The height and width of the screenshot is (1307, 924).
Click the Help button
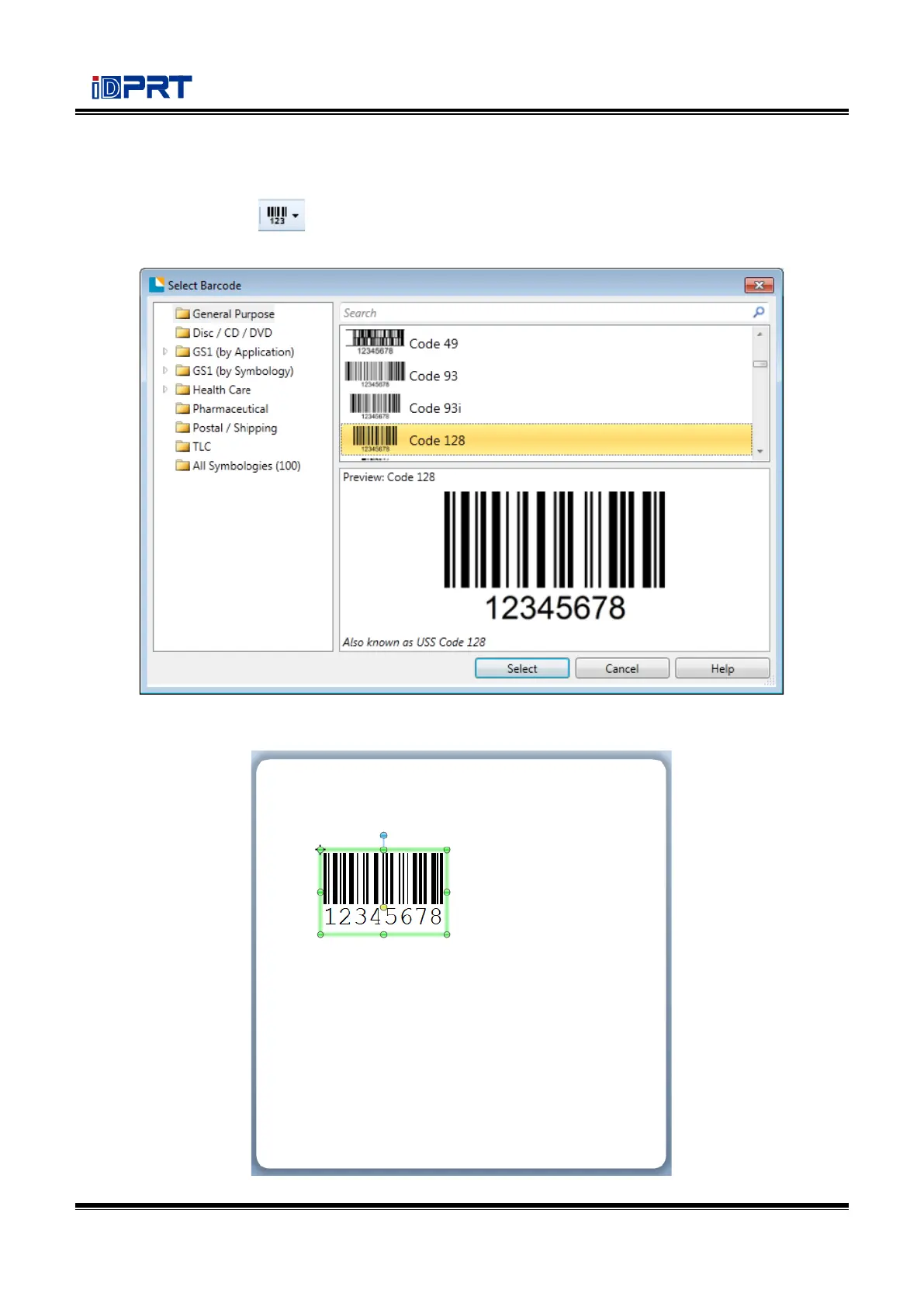(x=722, y=668)
